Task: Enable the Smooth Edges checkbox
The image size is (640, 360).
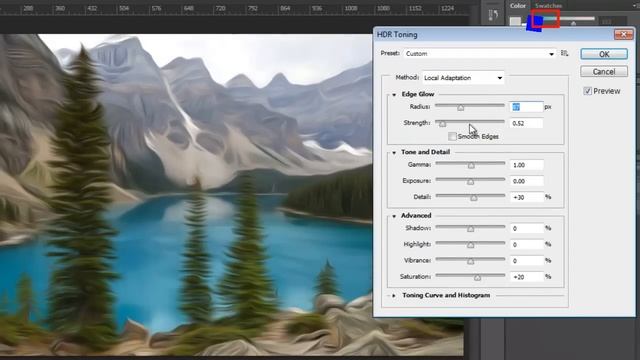Action: coord(452,136)
